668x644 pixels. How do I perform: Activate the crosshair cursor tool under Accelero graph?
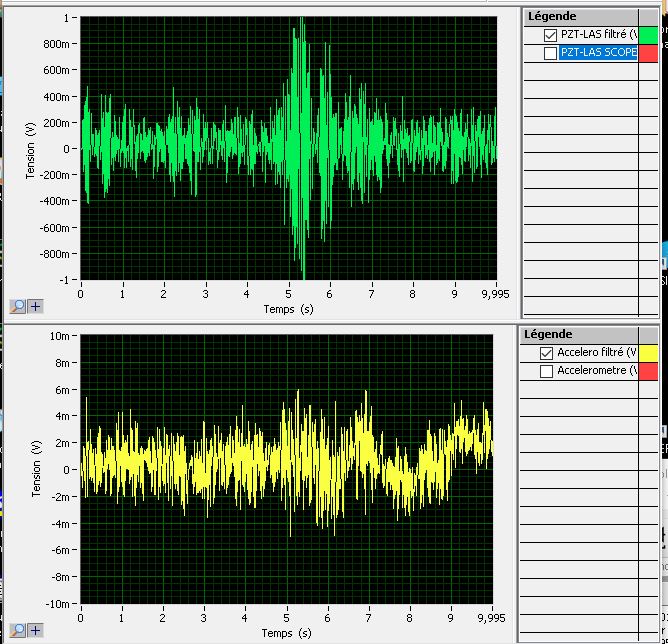tap(35, 630)
